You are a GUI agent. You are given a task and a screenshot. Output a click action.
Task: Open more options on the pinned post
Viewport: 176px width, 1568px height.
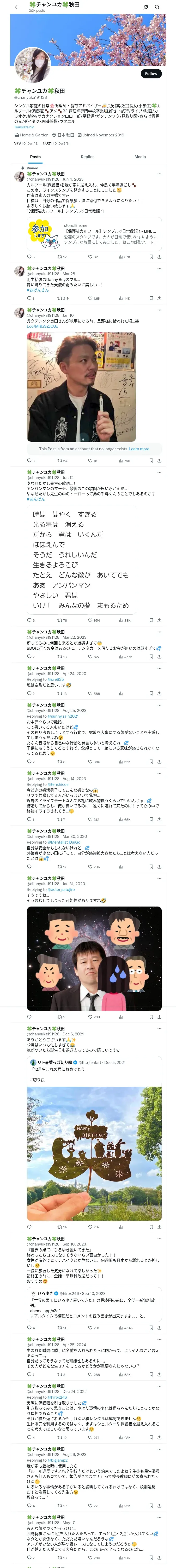point(159,174)
